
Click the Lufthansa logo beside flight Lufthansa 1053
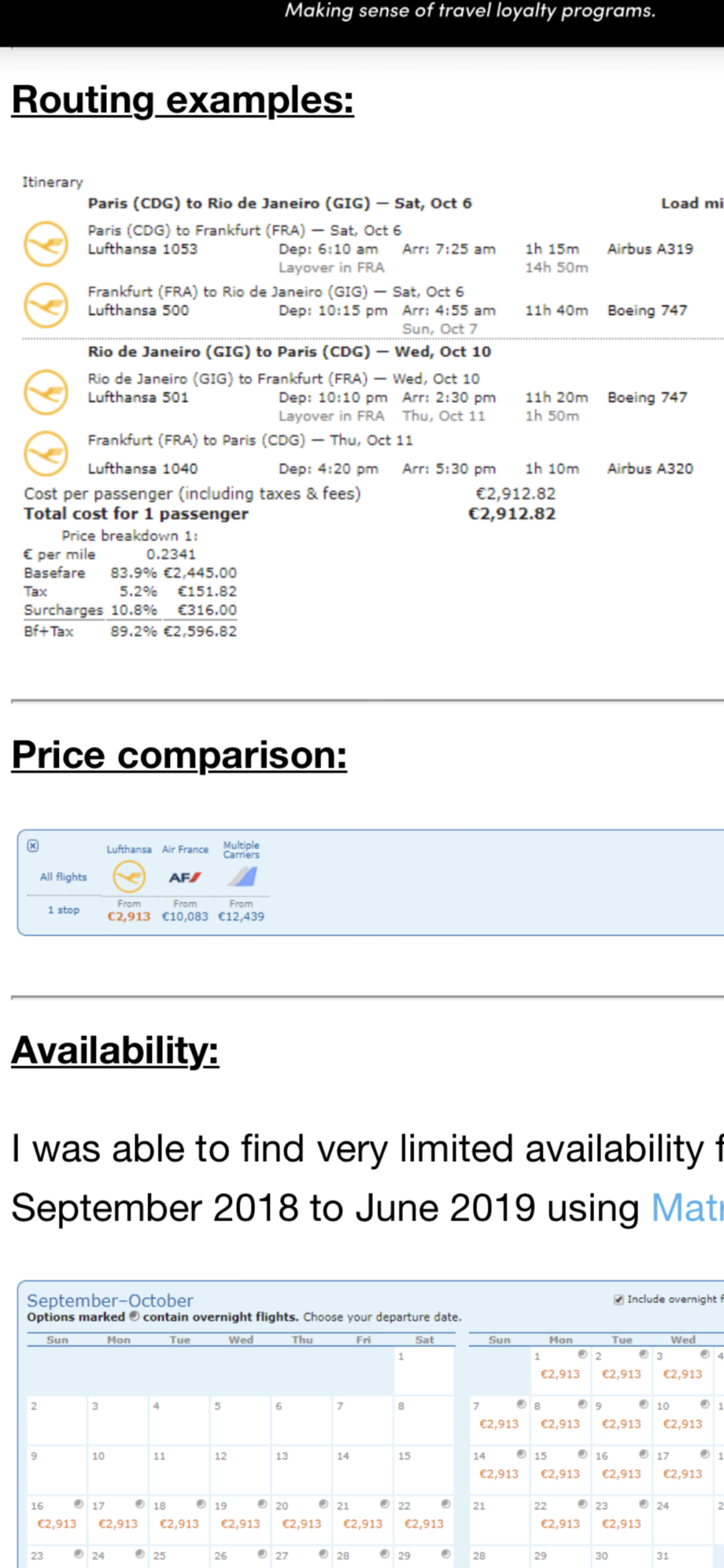46,244
